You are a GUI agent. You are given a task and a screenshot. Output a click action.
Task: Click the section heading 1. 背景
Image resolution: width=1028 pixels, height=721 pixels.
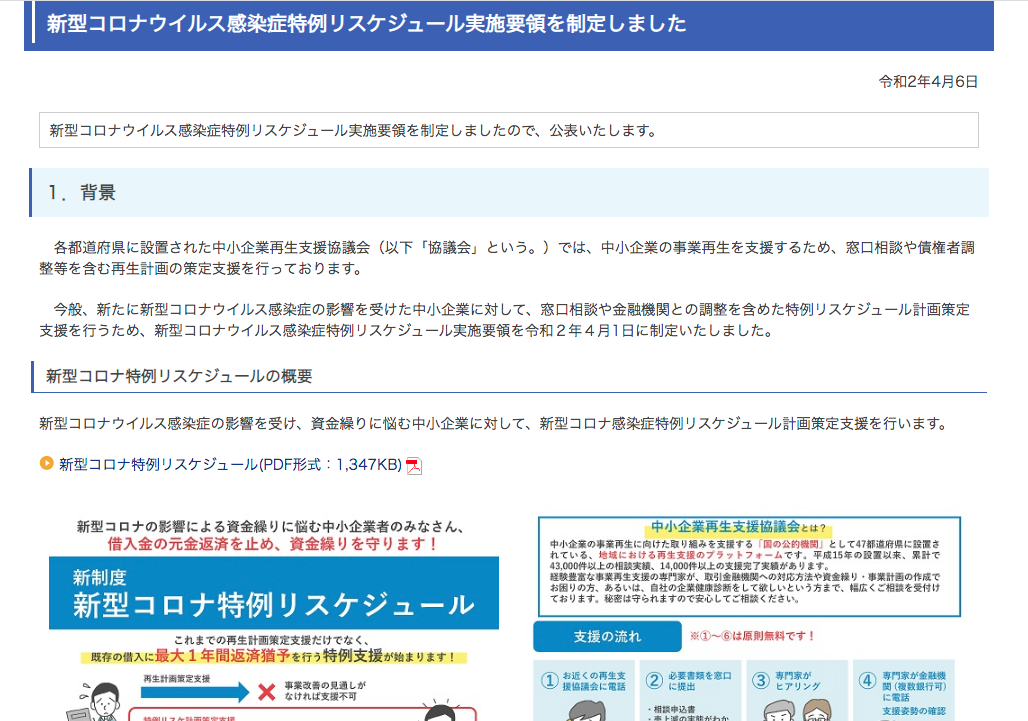509,192
